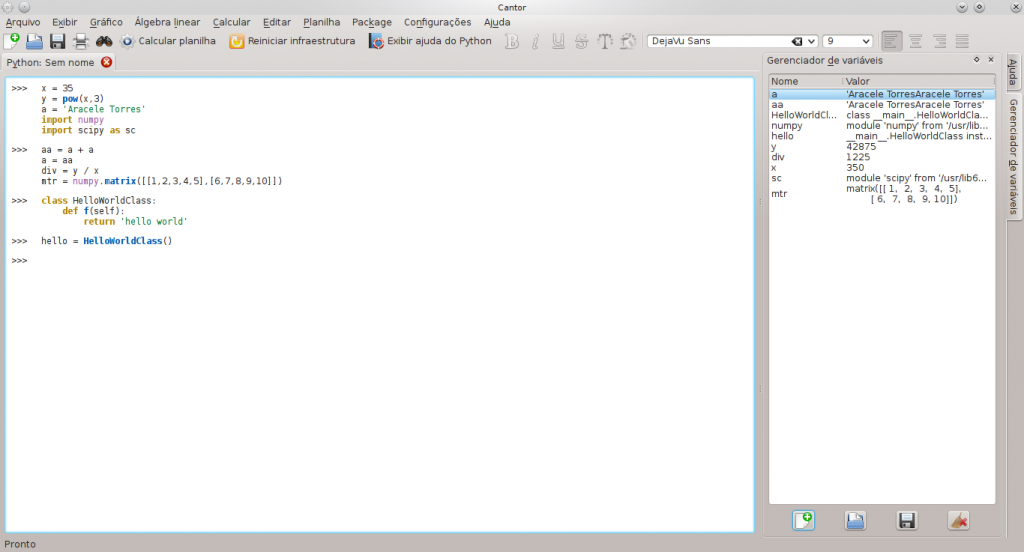Open Exibir ajuda do Python

(x=430, y=41)
